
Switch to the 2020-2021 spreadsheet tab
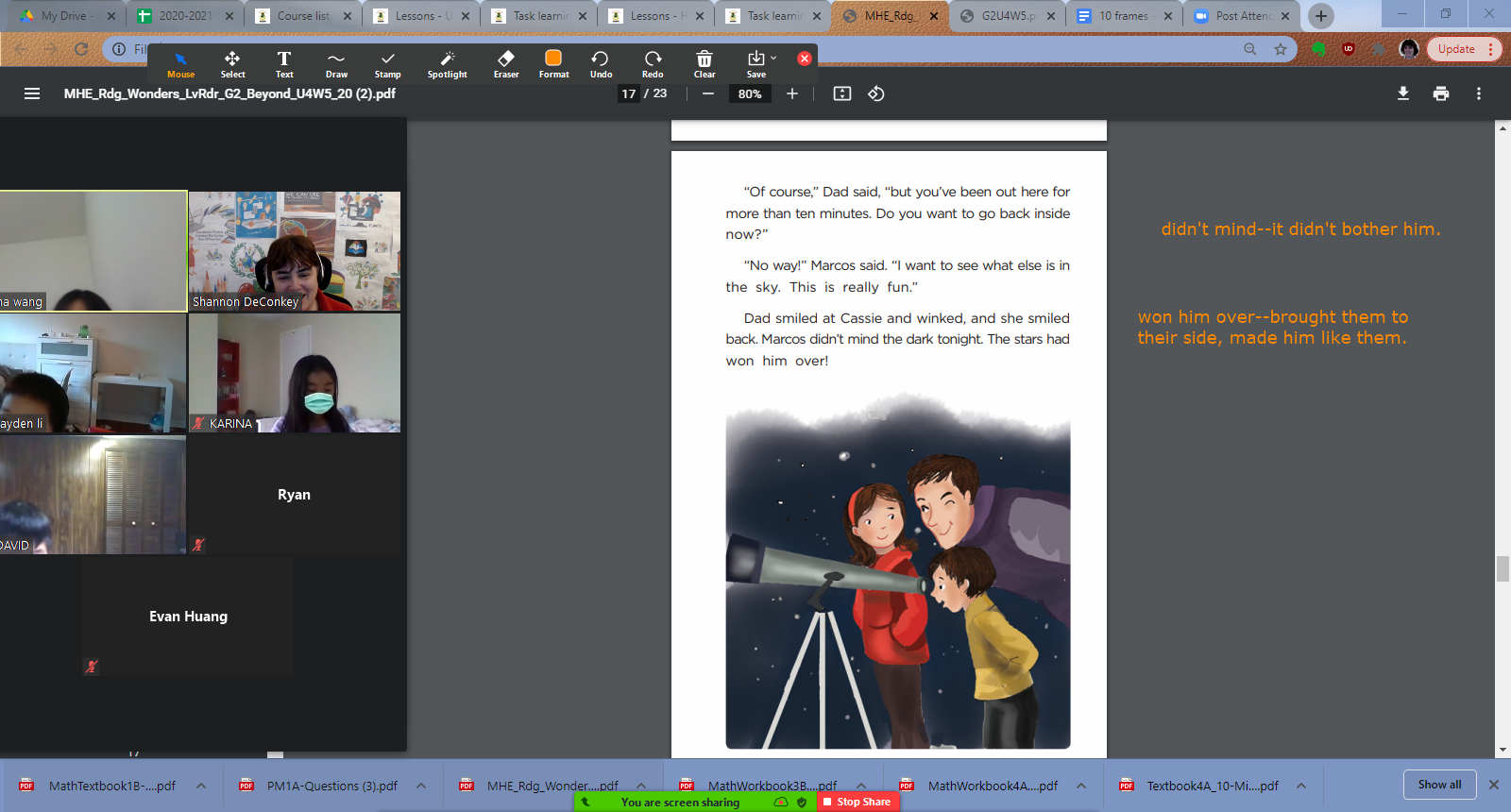(185, 16)
